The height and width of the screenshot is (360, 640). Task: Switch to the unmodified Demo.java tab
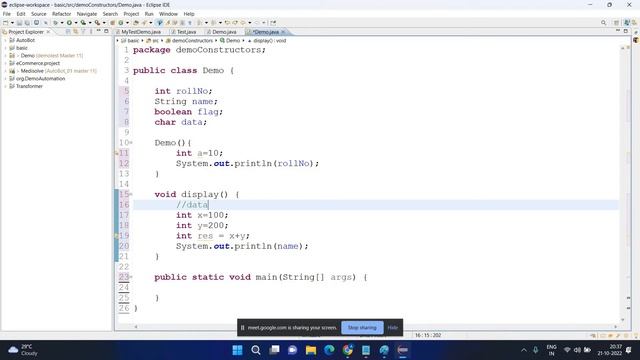click(222, 32)
